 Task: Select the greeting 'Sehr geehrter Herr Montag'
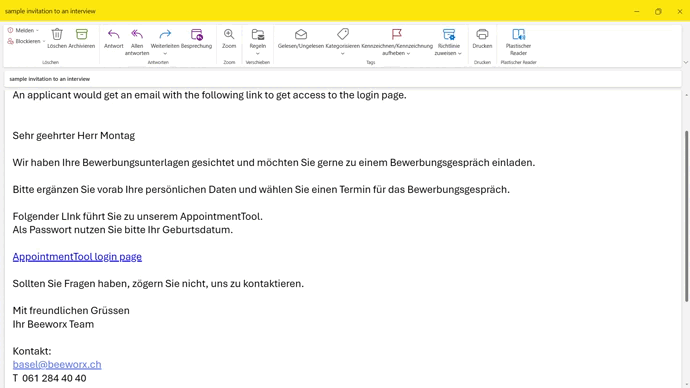point(73,135)
